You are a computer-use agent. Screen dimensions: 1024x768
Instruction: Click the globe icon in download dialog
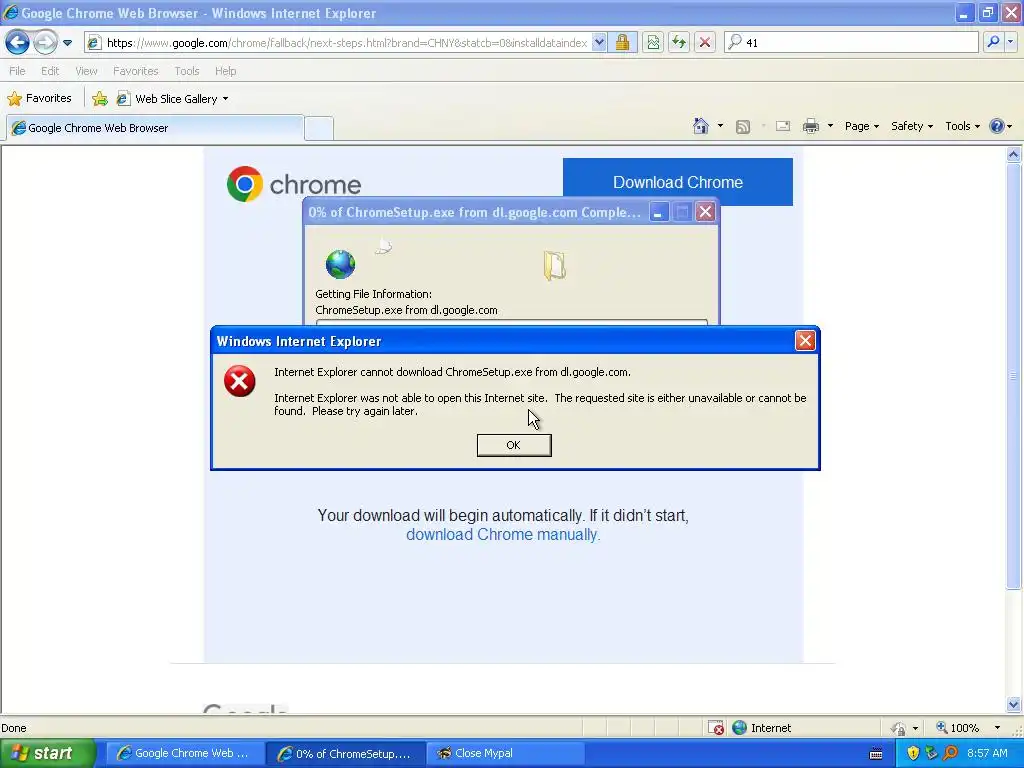[x=340, y=264]
